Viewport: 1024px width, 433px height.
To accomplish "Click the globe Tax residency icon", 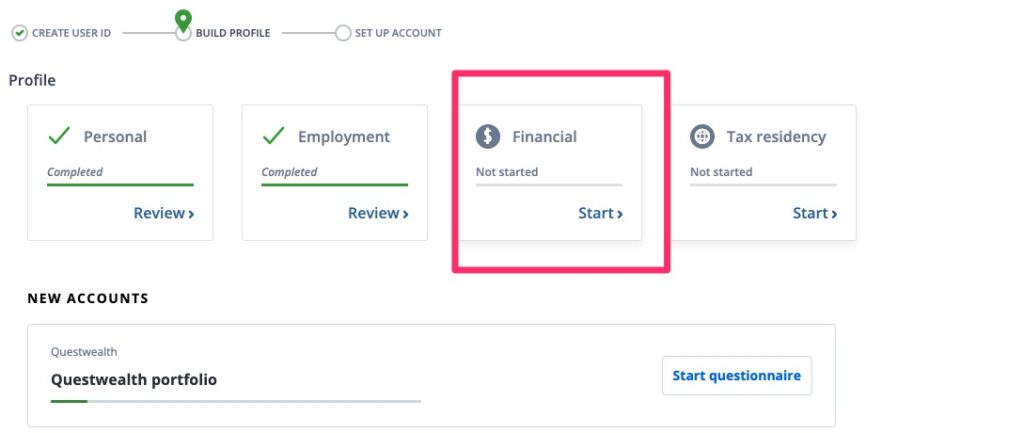I will coord(702,136).
